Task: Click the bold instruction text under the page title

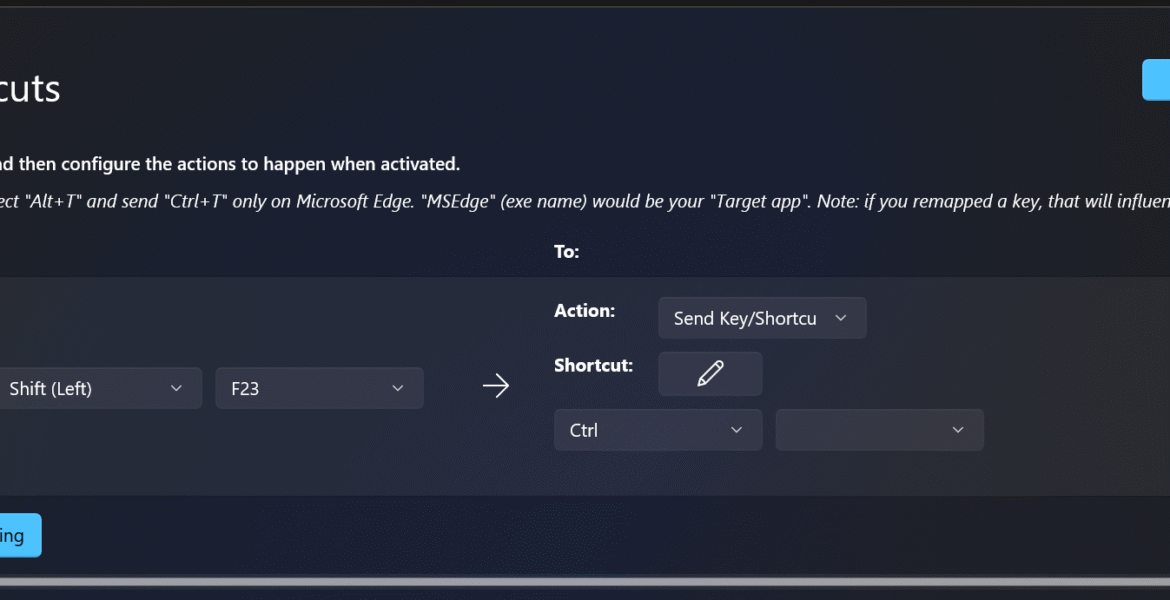Action: (x=230, y=164)
